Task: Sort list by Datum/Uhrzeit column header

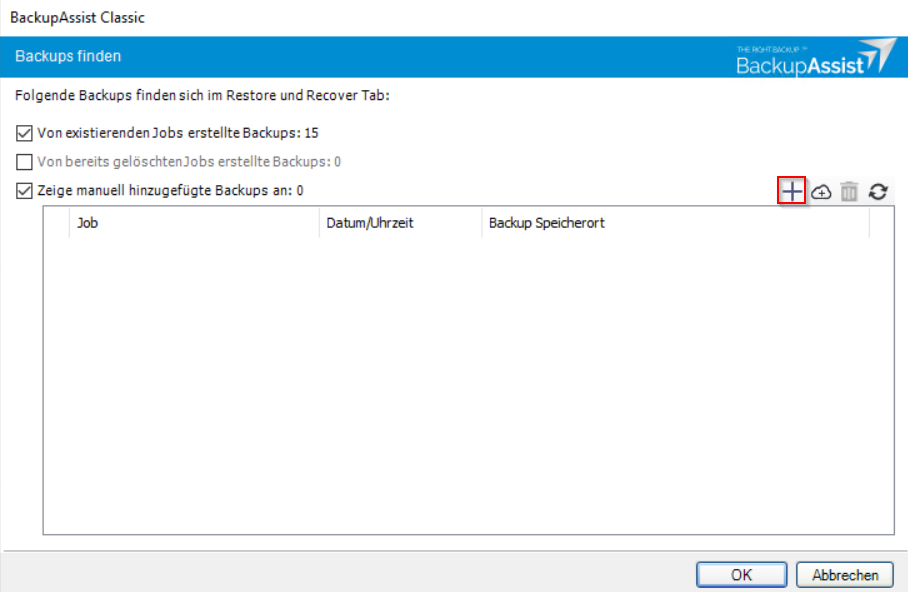Action: (399, 223)
